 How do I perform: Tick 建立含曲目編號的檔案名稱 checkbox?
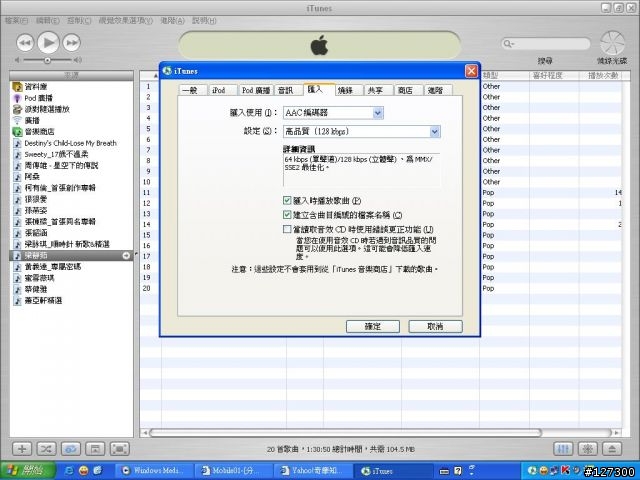(x=287, y=215)
